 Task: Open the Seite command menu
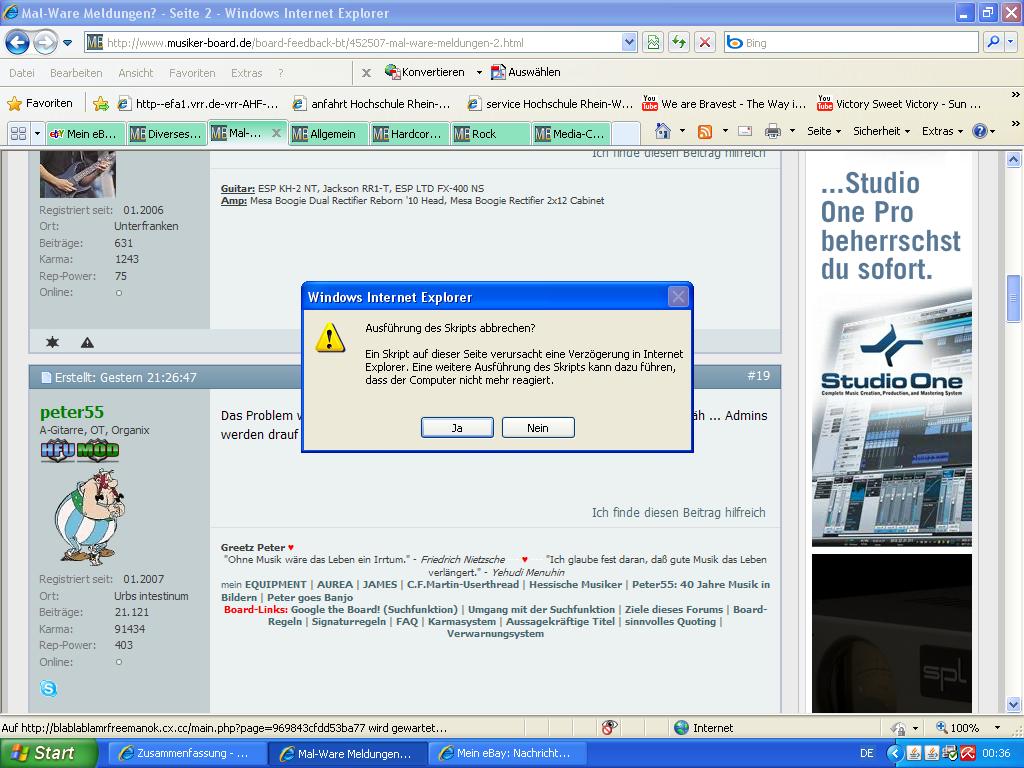pos(823,131)
